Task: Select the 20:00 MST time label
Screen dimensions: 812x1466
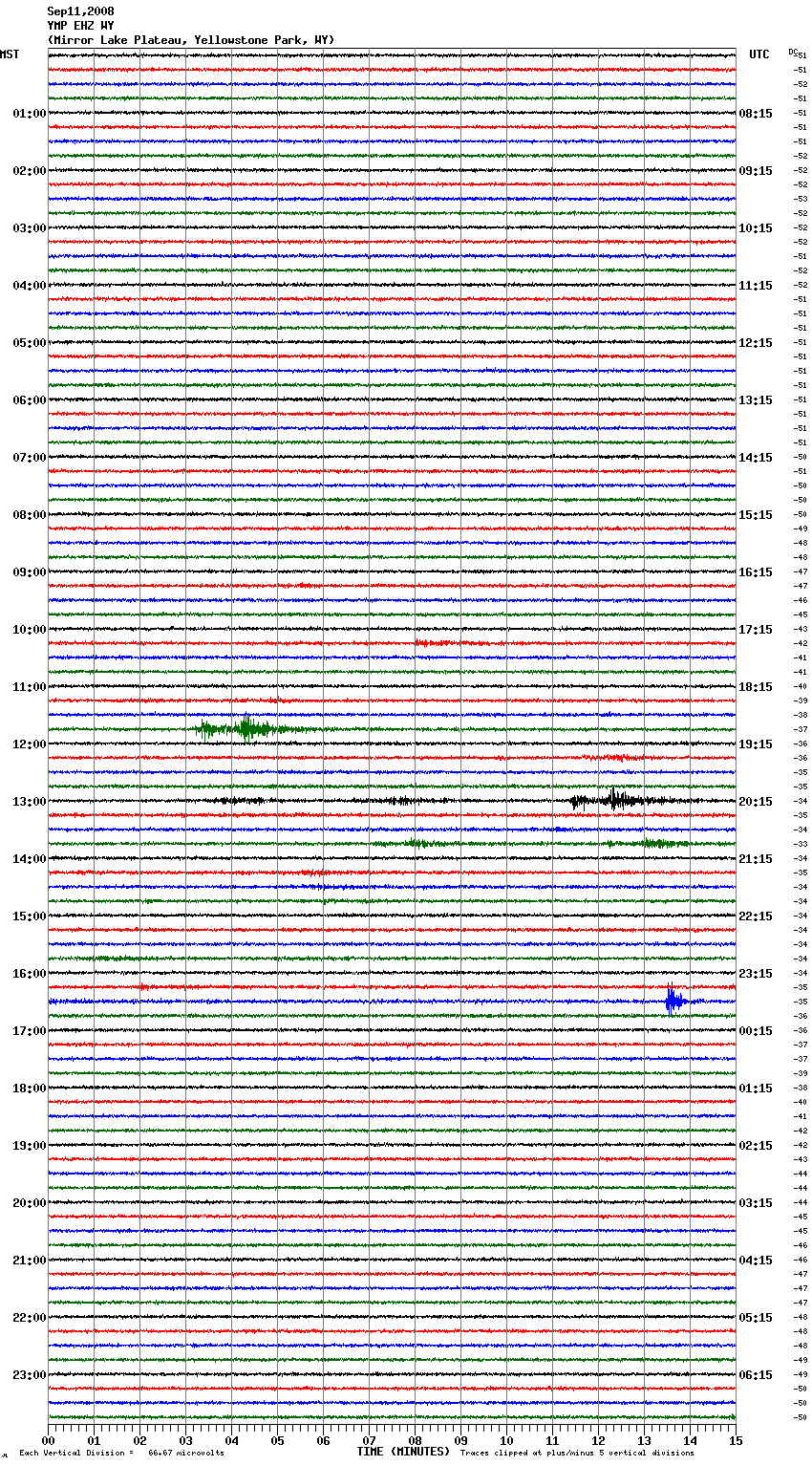Action: (30, 1203)
